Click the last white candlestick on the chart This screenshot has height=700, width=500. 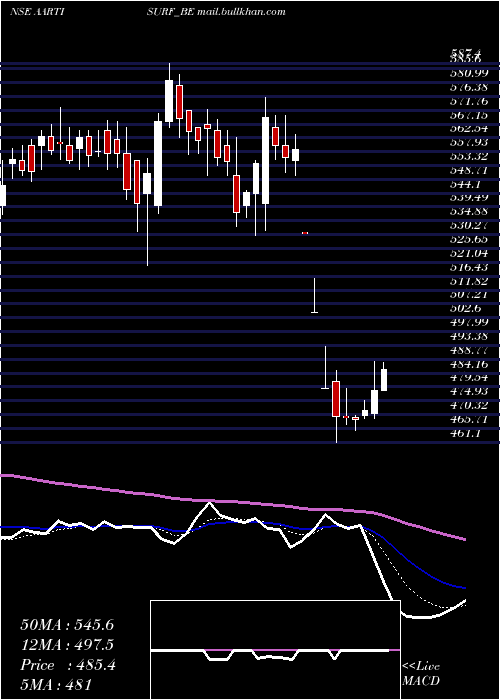coord(383,379)
